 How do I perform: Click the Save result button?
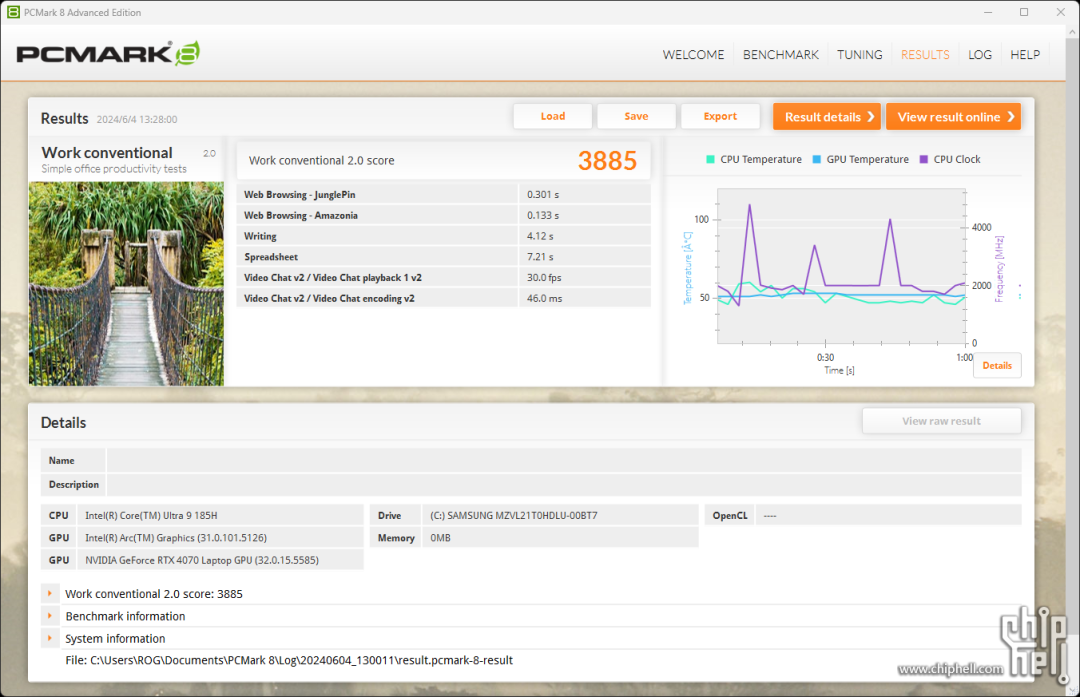[x=636, y=116]
